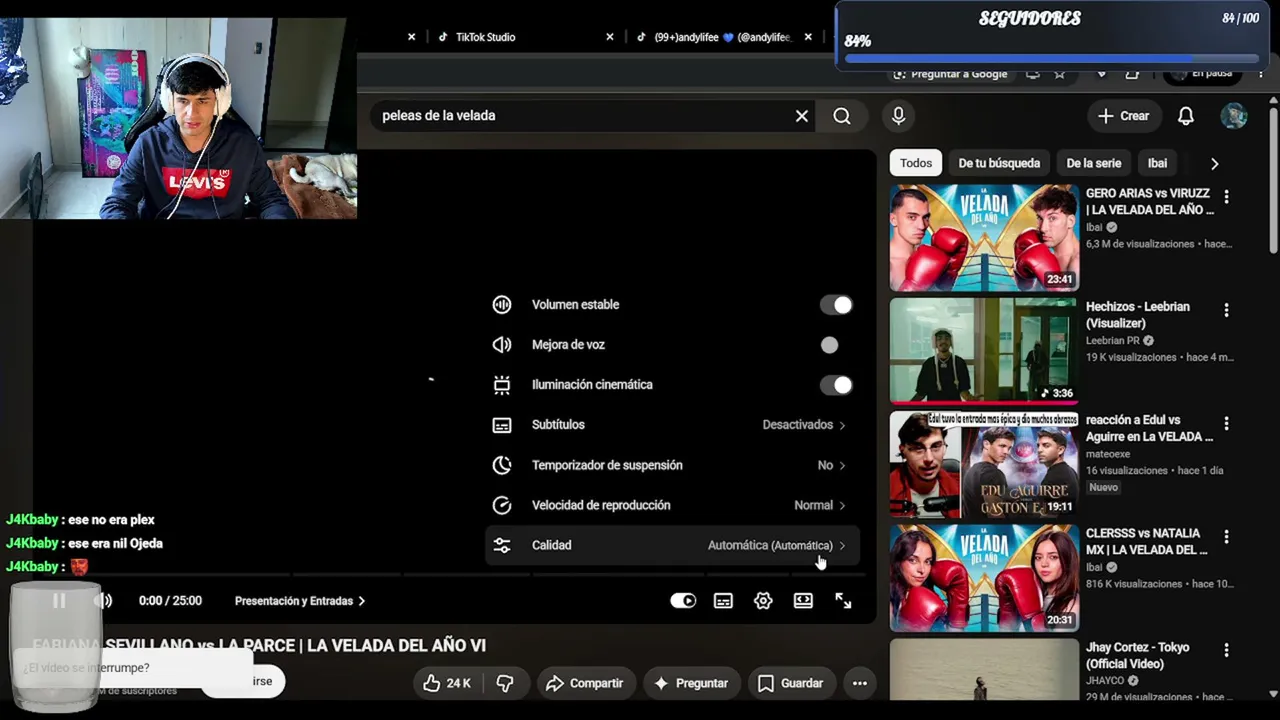Open options menu for Hechizos - Leebrian
Viewport: 1280px width, 720px height.
pyautogui.click(x=1226, y=311)
